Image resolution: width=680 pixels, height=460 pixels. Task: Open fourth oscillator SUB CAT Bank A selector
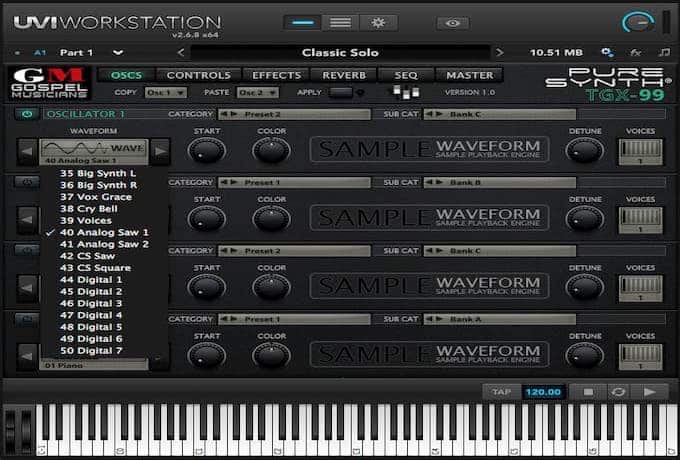tap(500, 320)
